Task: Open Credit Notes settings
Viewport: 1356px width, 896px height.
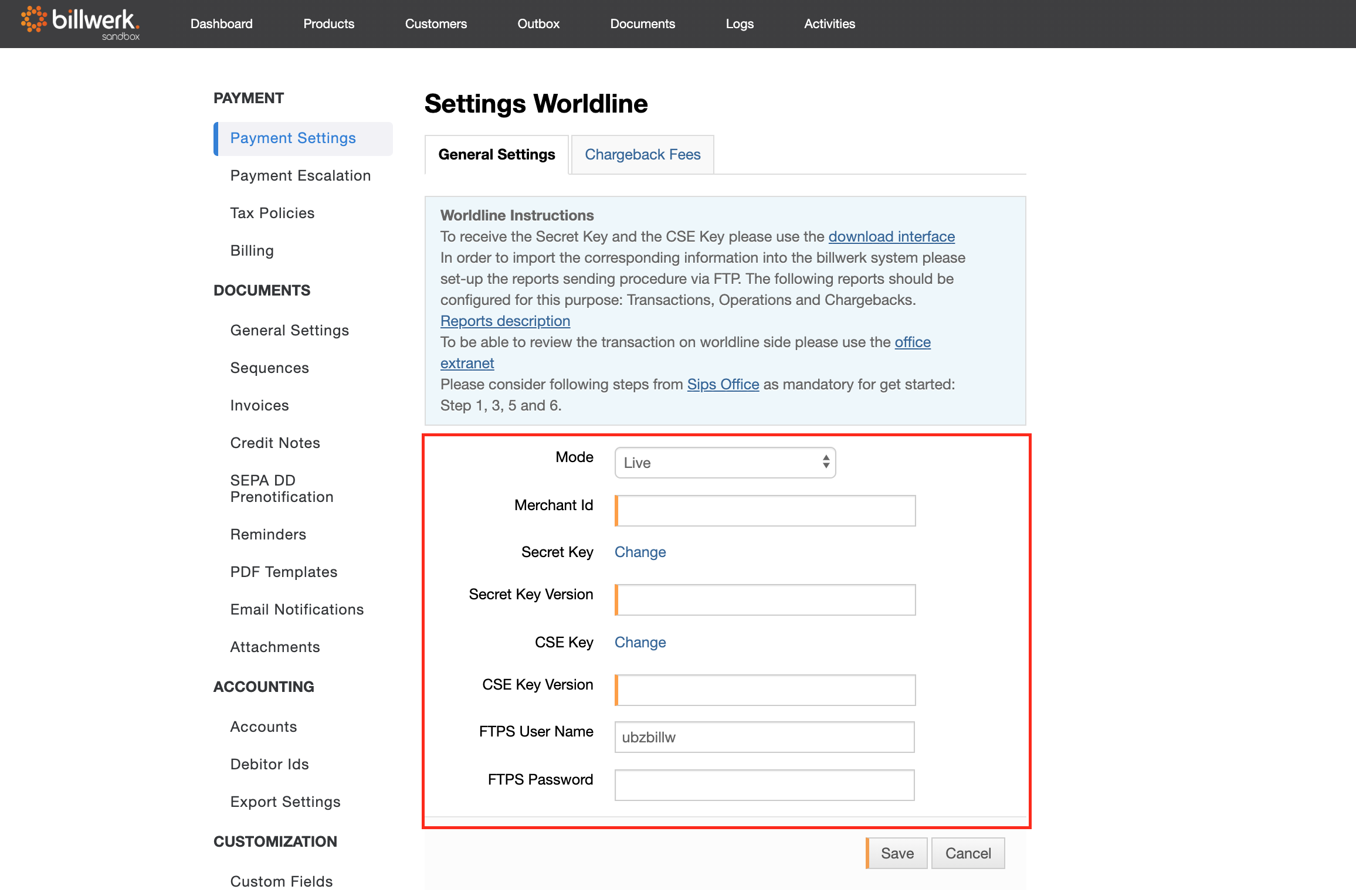Action: click(x=274, y=443)
